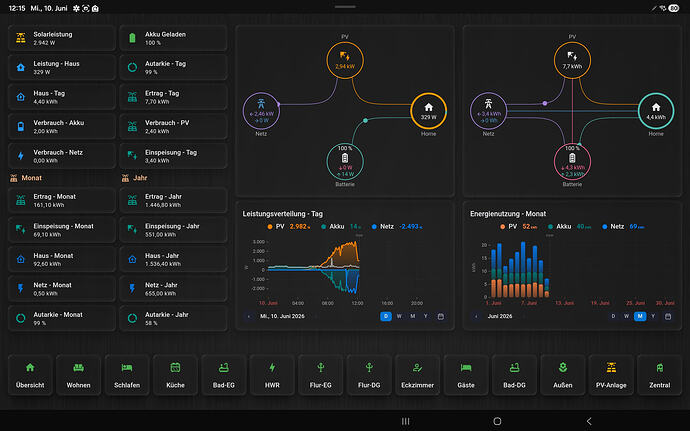Open the Flur-DG room button

pos(369,375)
